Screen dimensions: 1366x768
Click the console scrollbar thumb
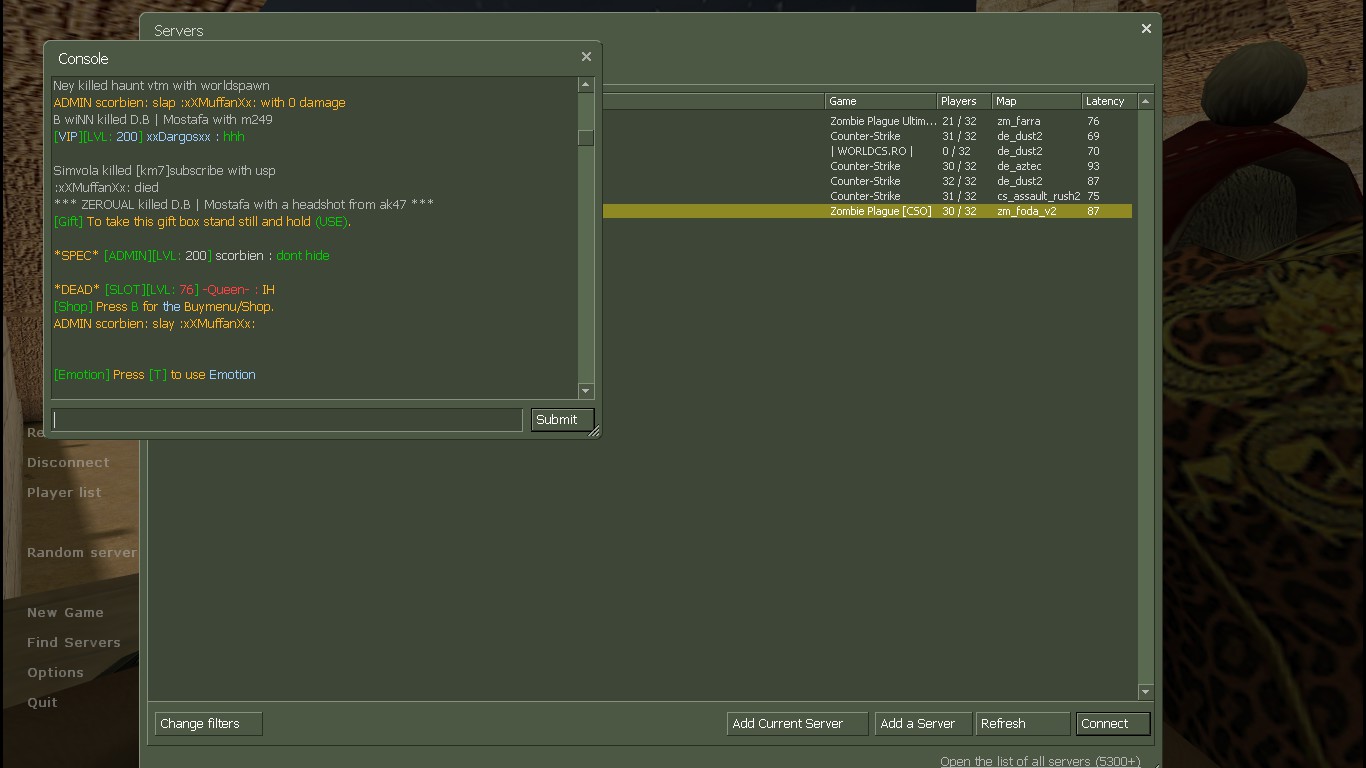pyautogui.click(x=586, y=137)
